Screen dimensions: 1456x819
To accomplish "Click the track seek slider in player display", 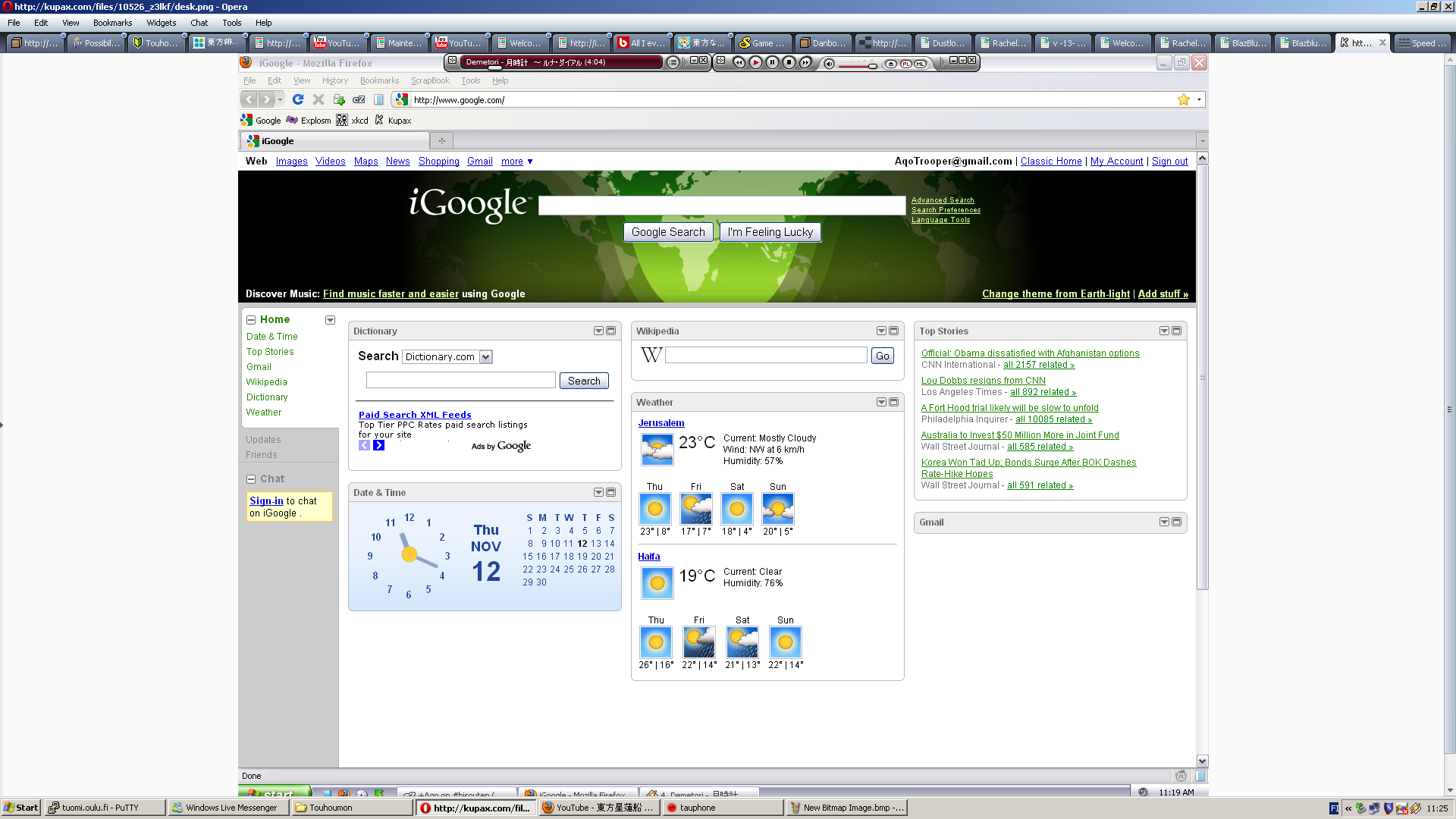I will coord(494,68).
